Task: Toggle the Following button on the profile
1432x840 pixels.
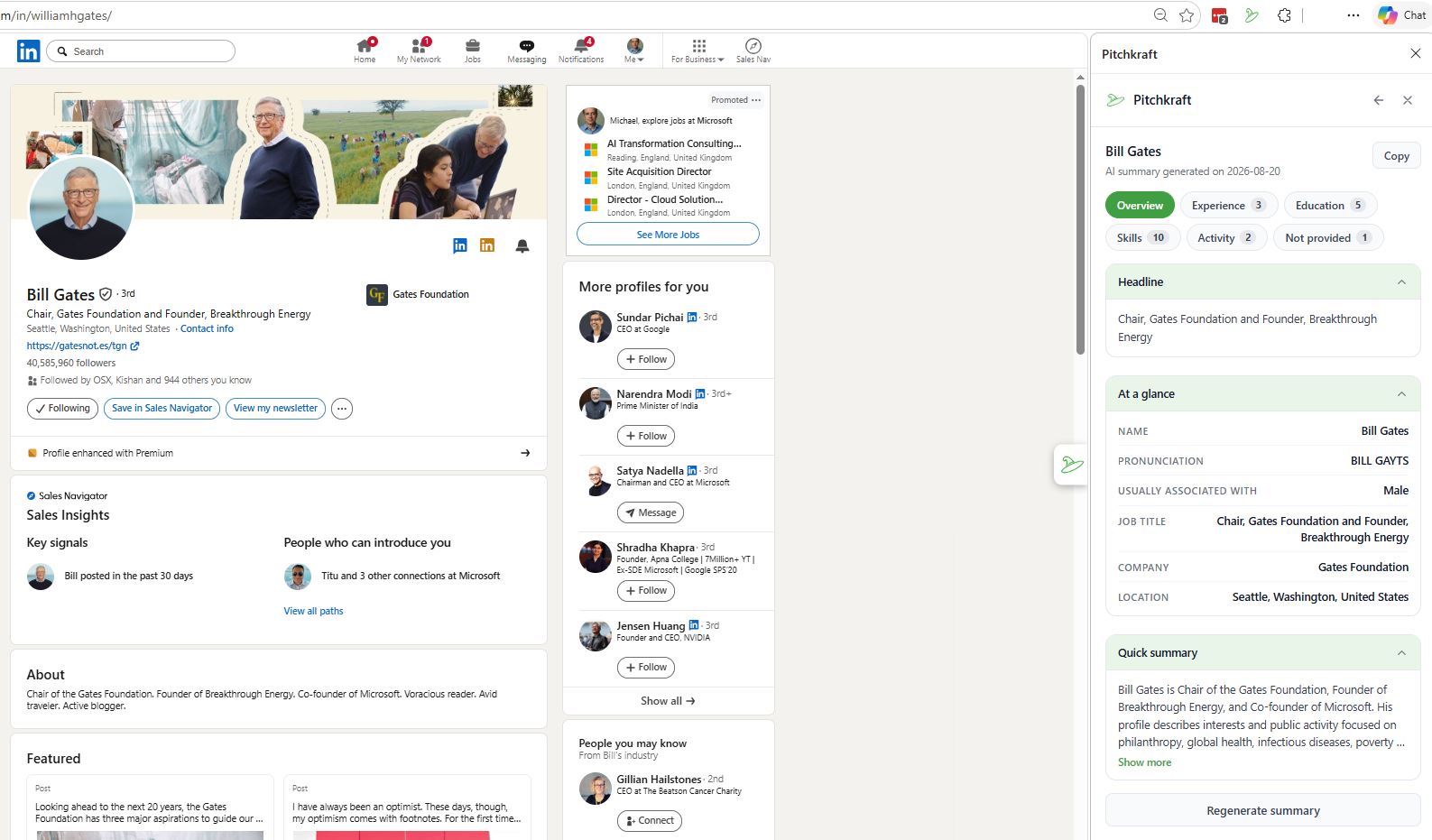Action: click(62, 409)
